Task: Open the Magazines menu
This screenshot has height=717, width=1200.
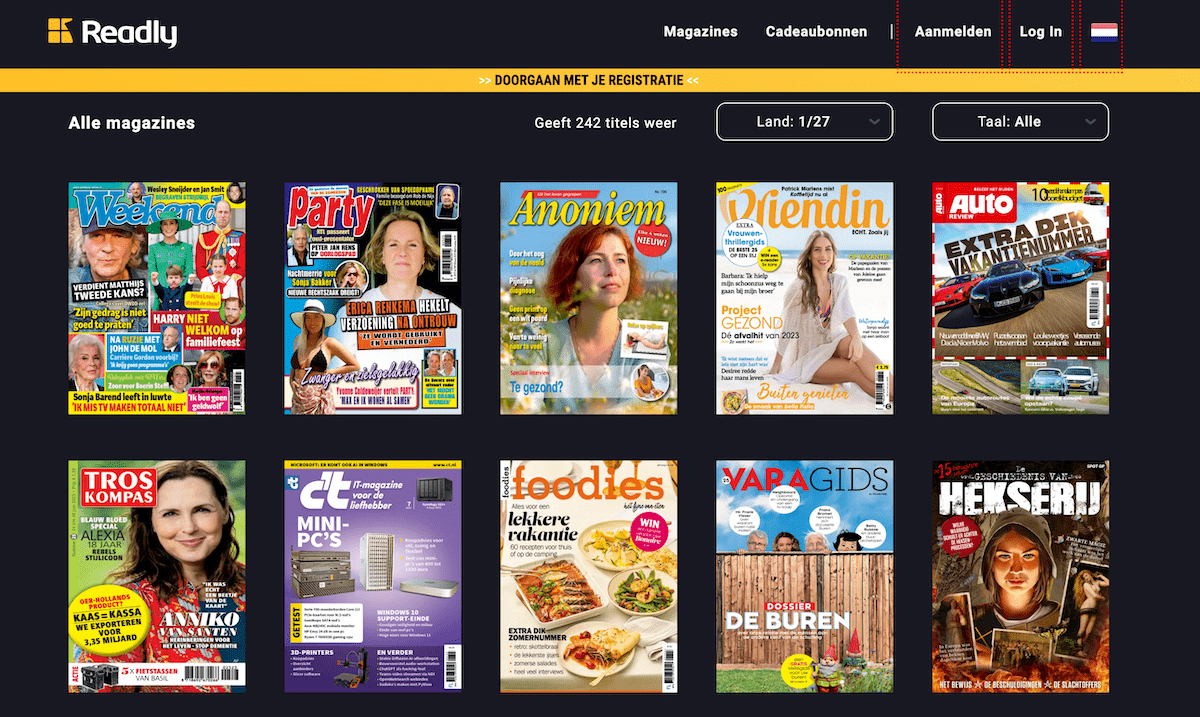Action: [x=700, y=32]
